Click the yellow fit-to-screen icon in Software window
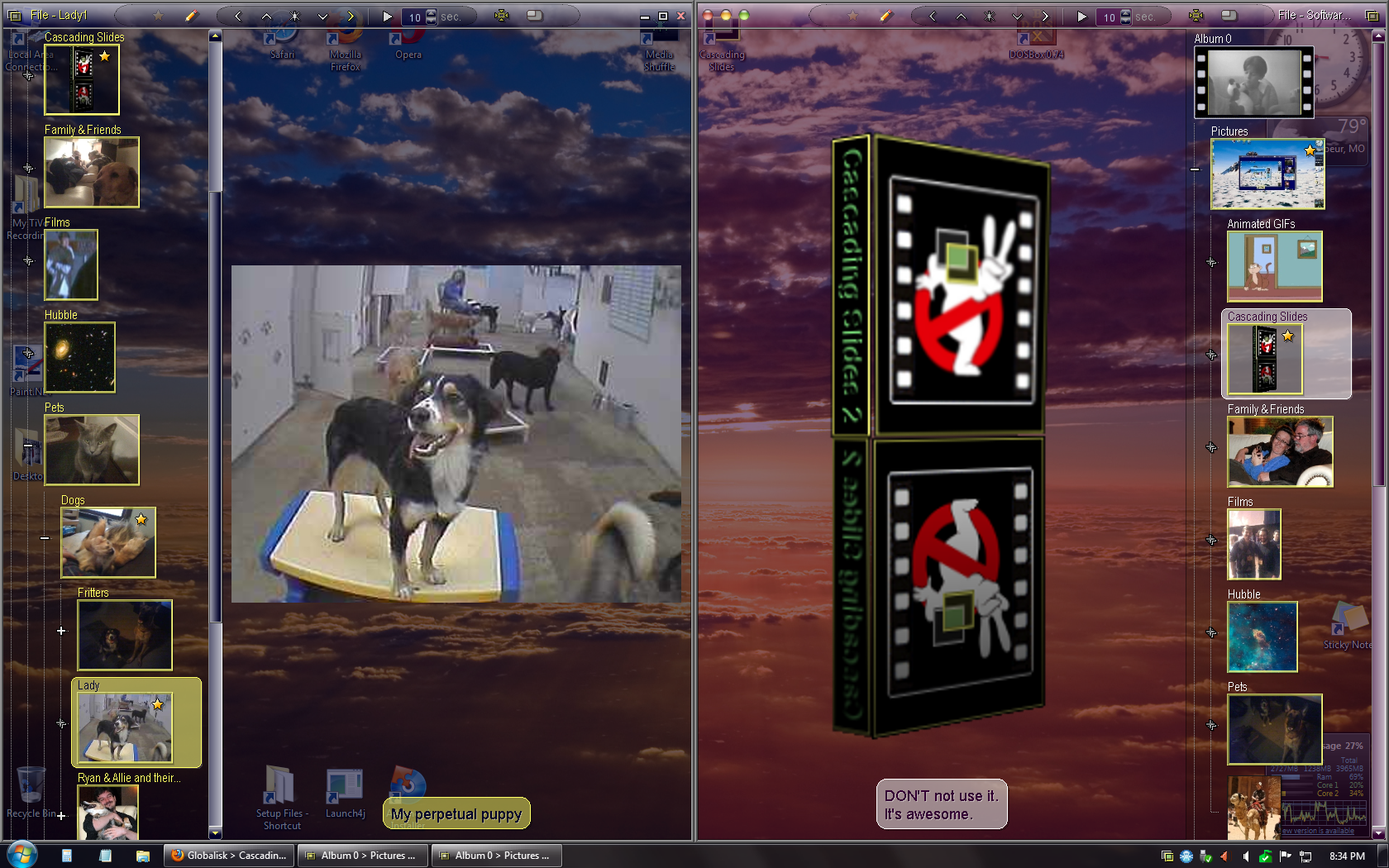Viewport: 1389px width, 868px height. [x=1196, y=16]
